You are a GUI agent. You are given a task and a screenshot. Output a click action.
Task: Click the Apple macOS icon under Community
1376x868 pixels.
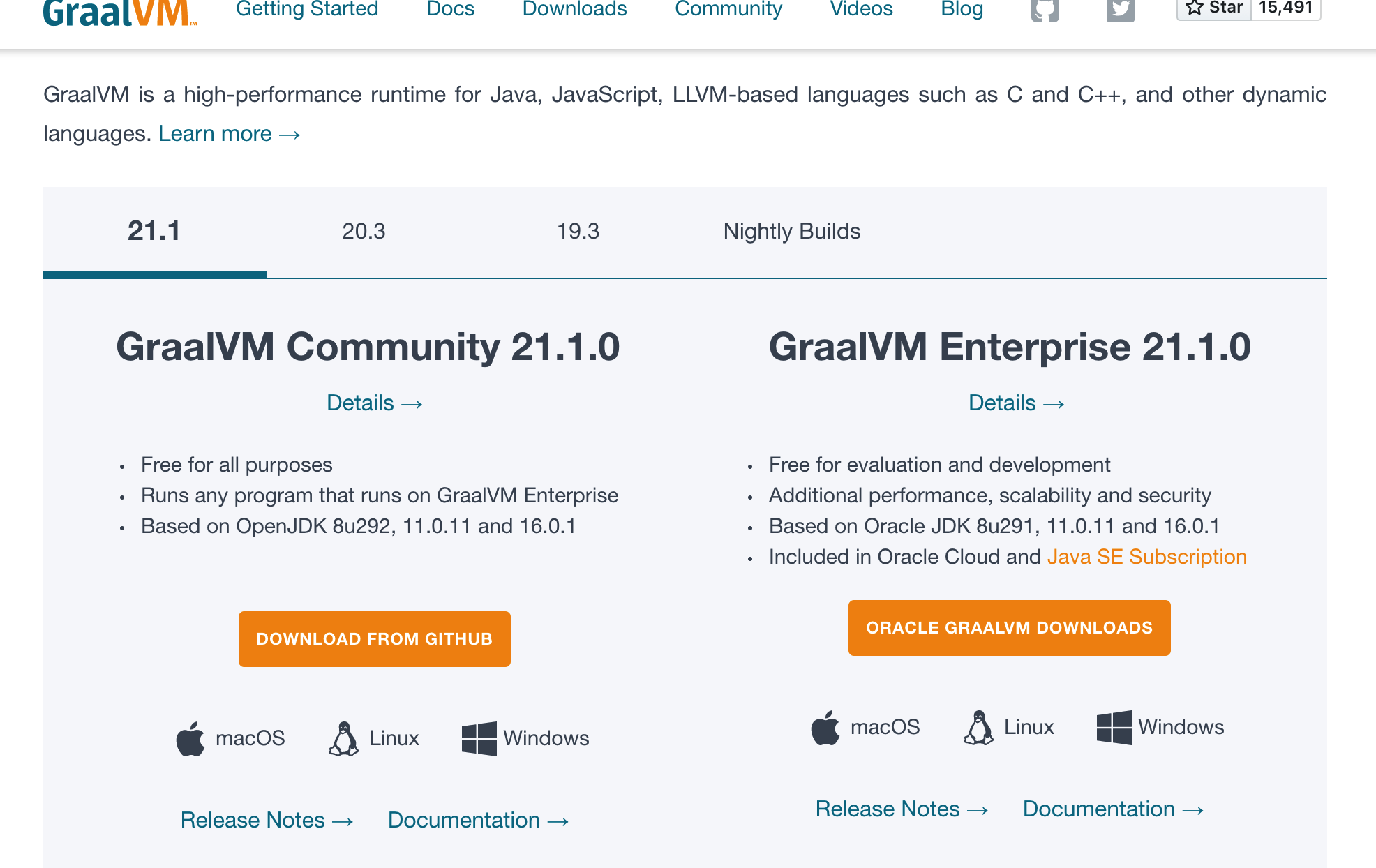click(x=190, y=738)
